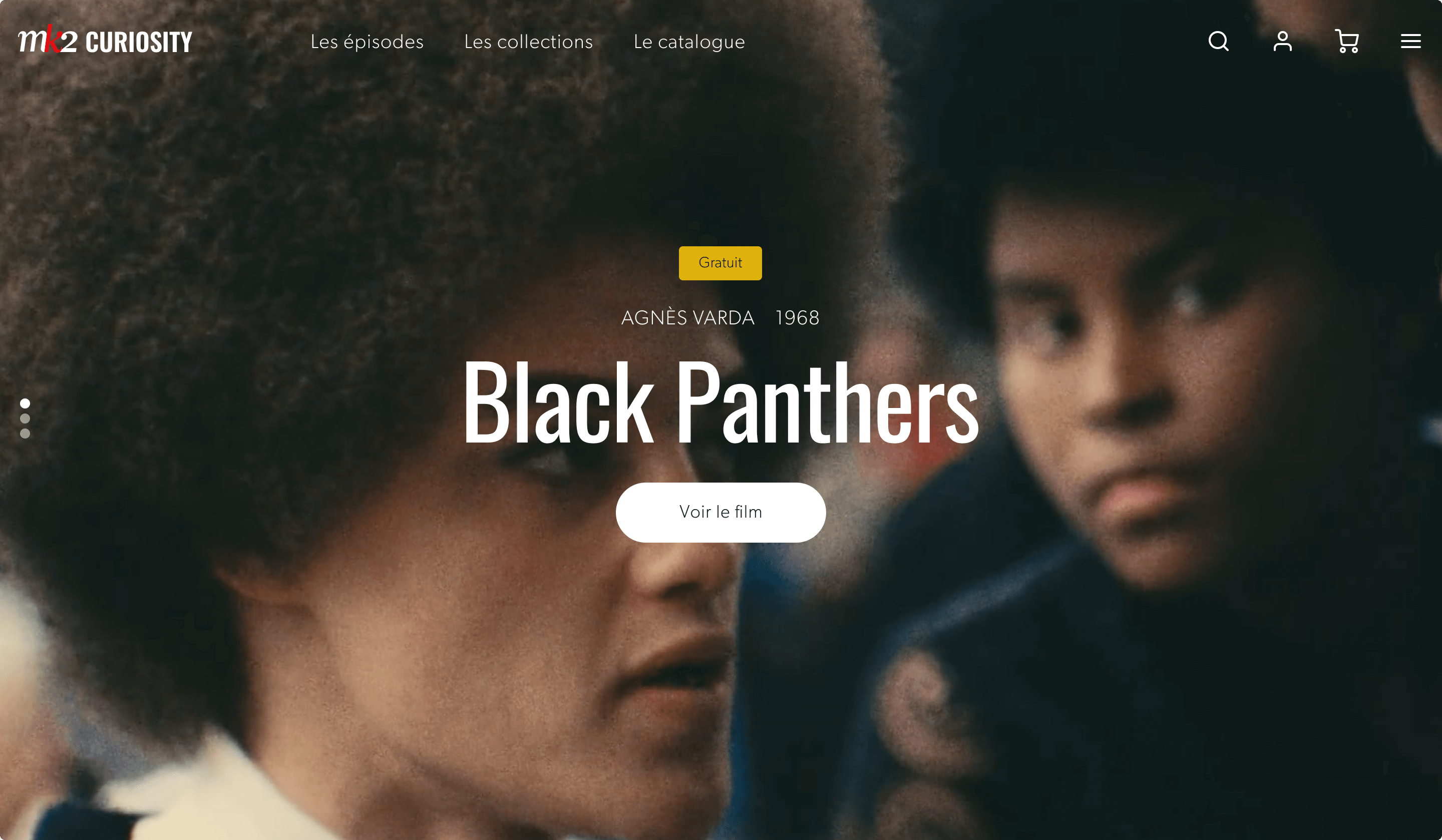Viewport: 1442px width, 840px height.
Task: Go to Les épisodes
Action: click(367, 42)
